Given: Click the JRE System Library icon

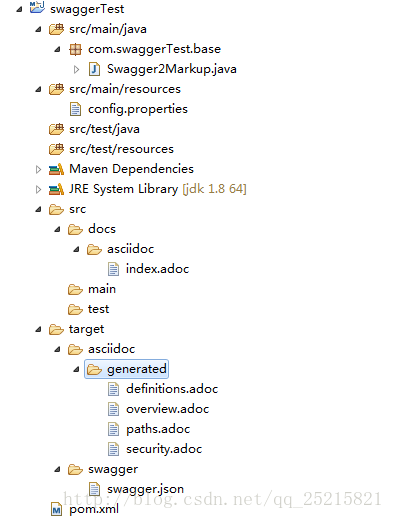Looking at the screenshot, I should pos(56,189).
